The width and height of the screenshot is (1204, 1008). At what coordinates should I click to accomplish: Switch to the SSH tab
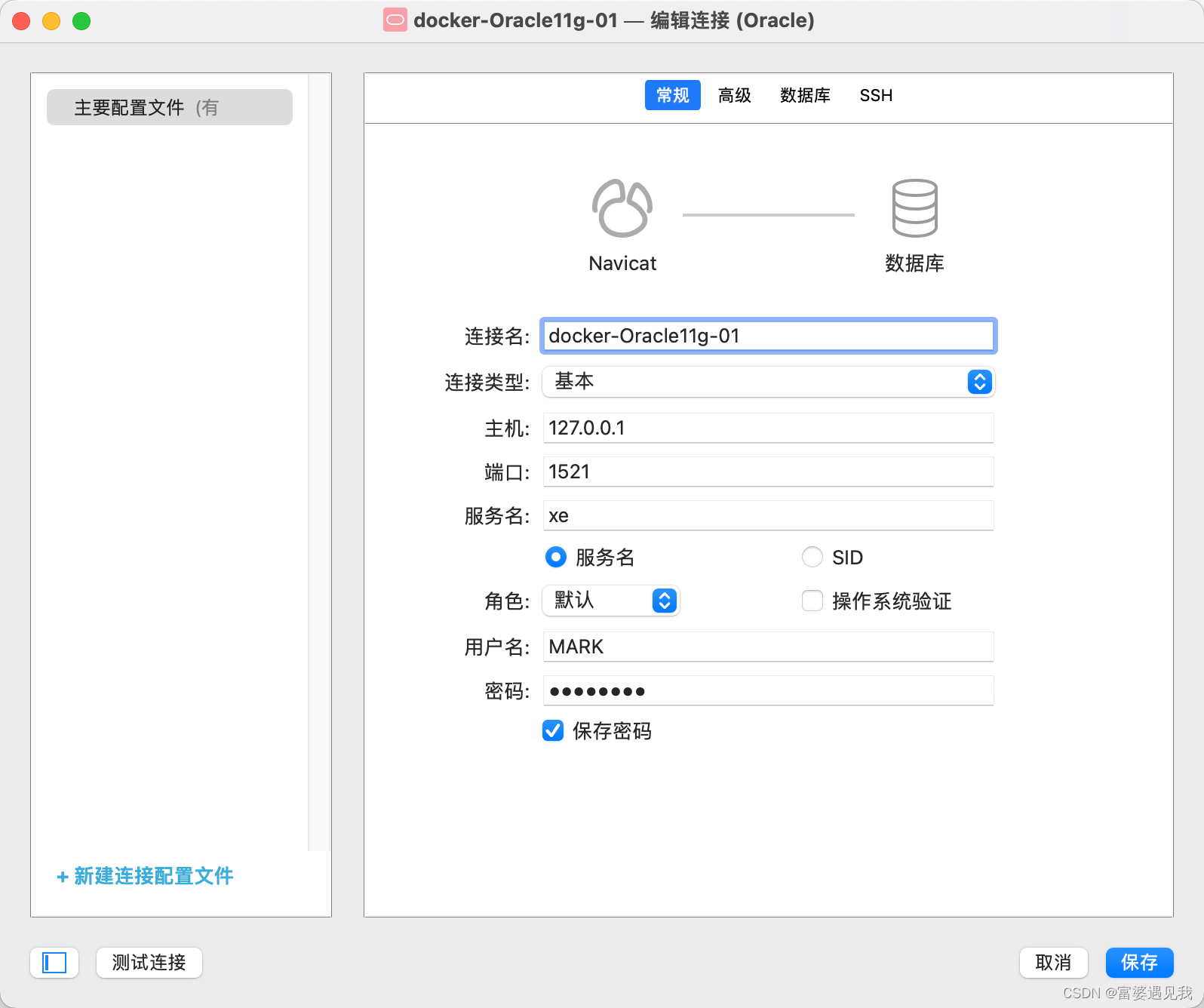pos(876,95)
